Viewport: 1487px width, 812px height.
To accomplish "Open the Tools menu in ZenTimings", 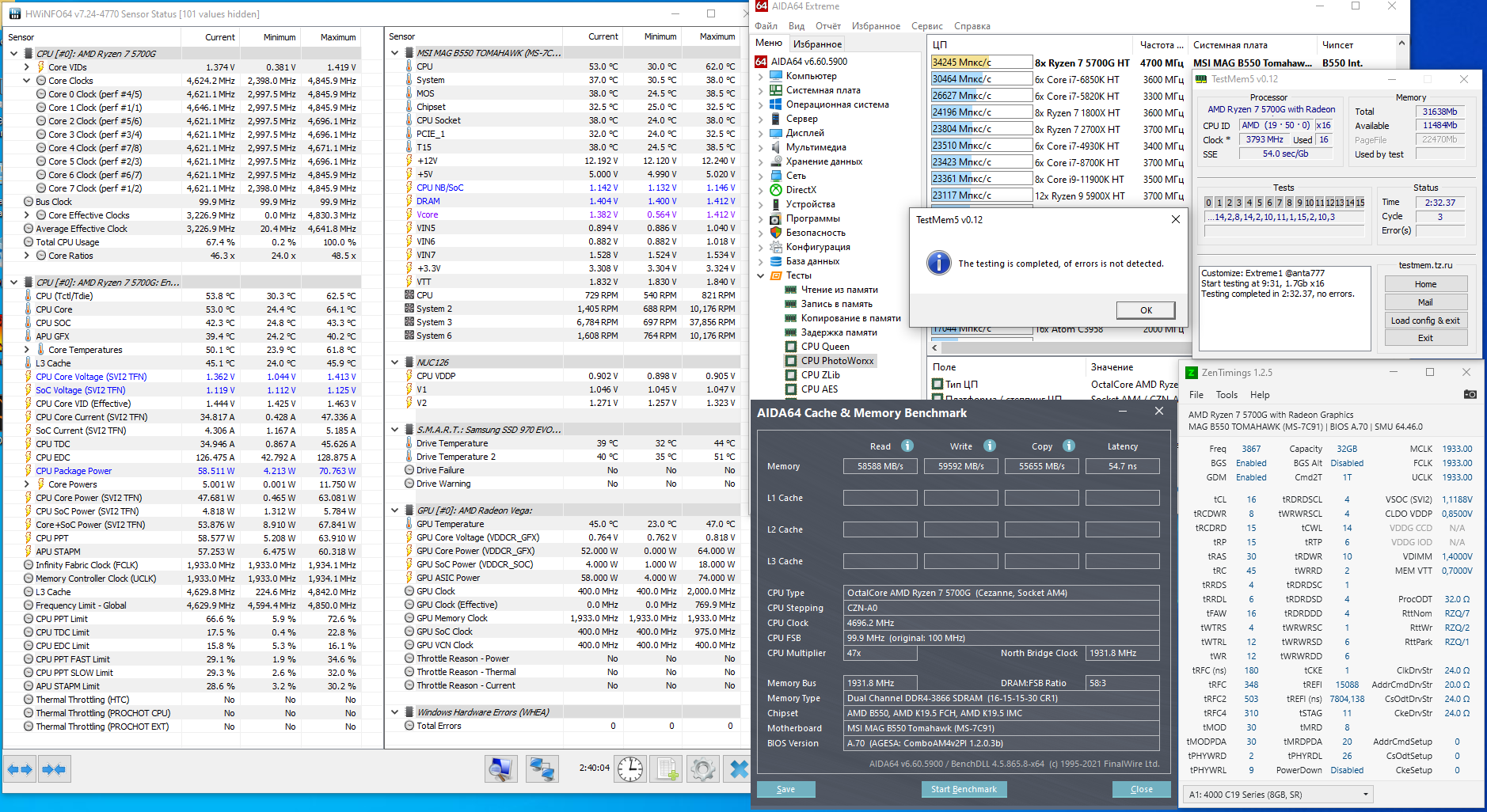I will pyautogui.click(x=1226, y=395).
